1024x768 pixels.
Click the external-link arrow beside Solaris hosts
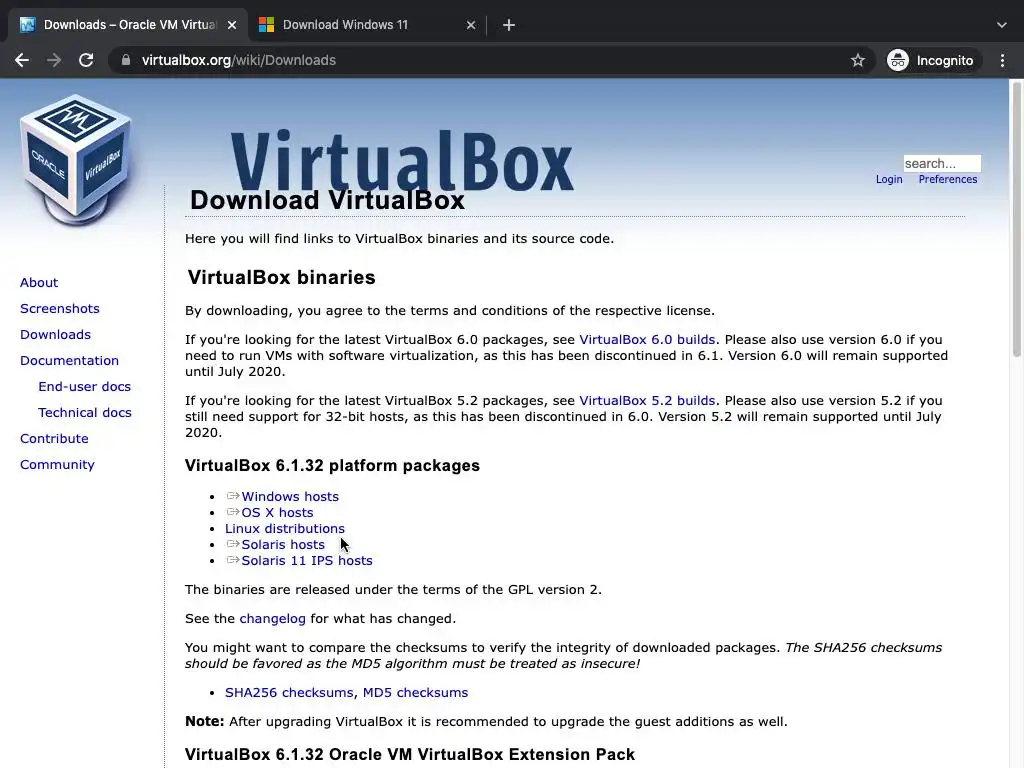(232, 544)
